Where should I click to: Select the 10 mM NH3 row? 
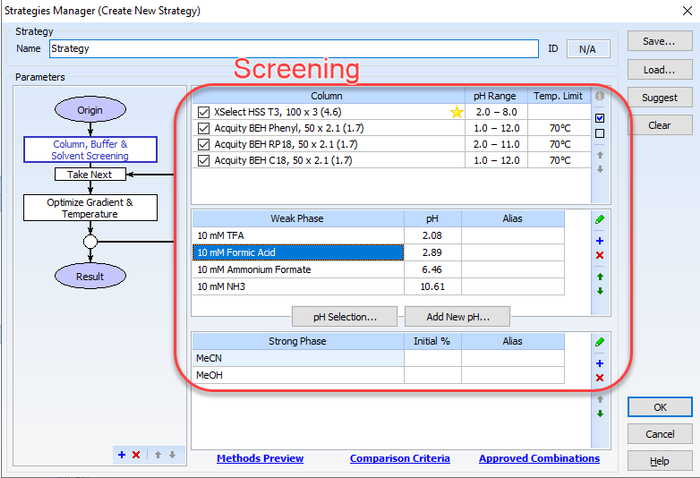pyautogui.click(x=379, y=287)
